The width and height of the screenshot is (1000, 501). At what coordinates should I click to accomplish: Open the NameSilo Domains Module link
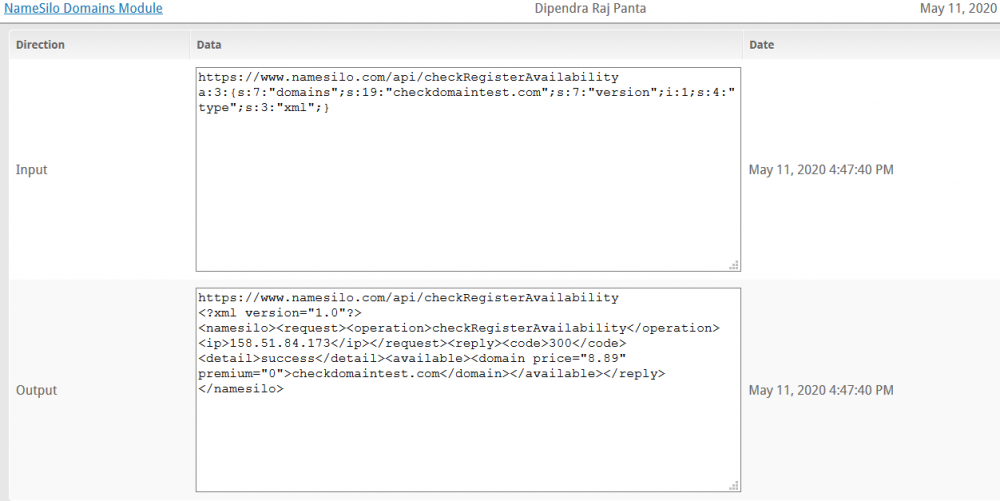(84, 9)
